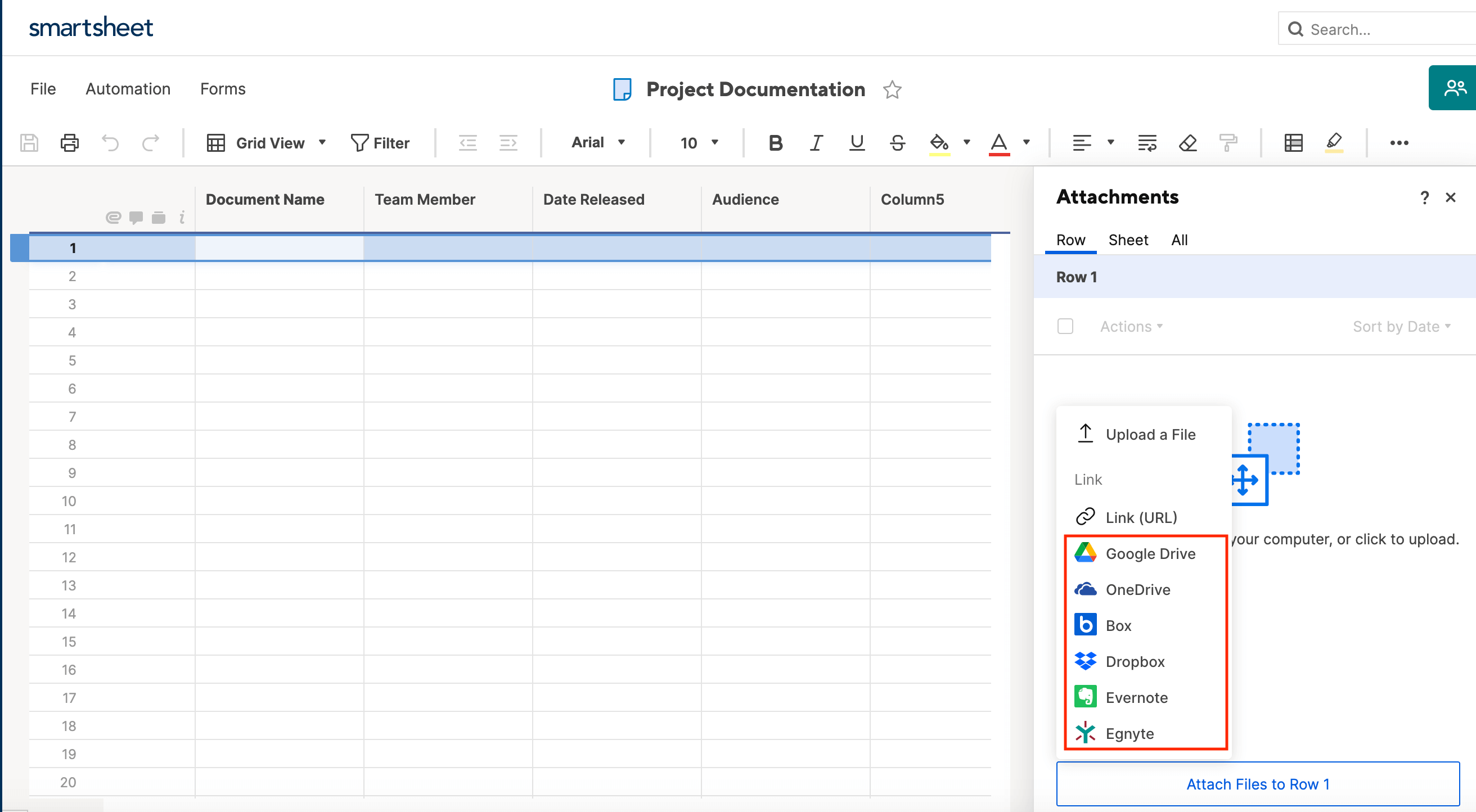Select Google Drive from attach menu

[1149, 554]
